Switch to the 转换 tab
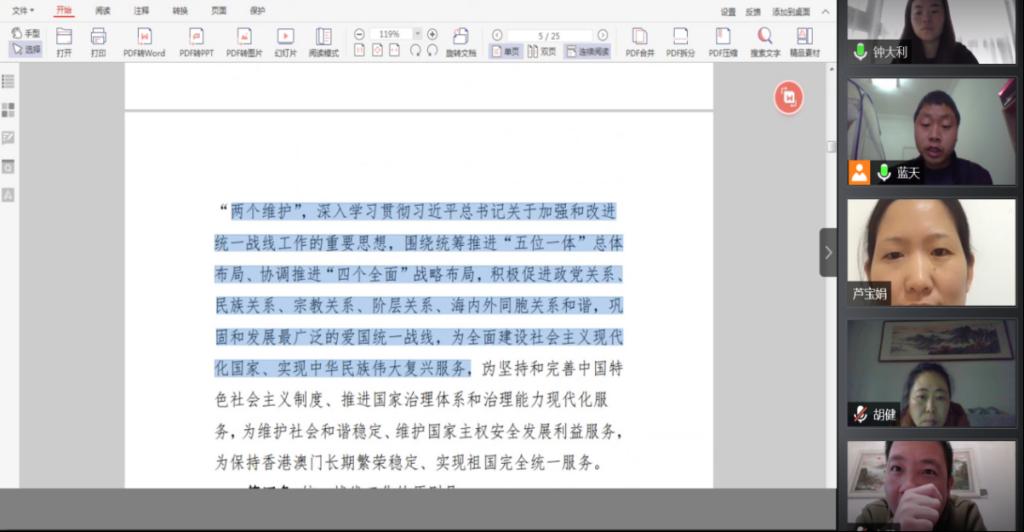Screen dimensions: 1024x532 tap(180, 10)
